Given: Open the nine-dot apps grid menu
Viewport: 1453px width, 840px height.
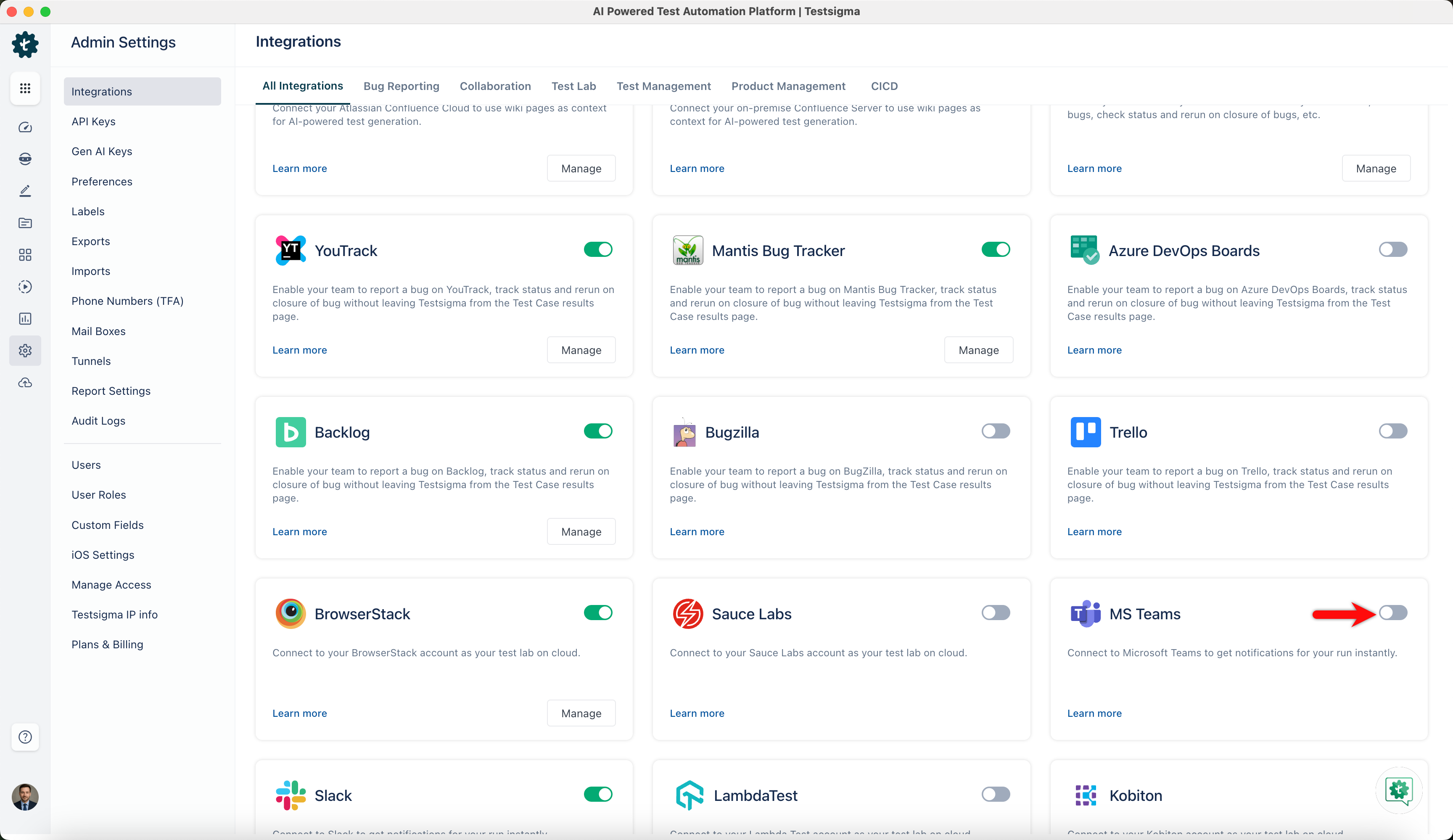Looking at the screenshot, I should click(x=25, y=88).
